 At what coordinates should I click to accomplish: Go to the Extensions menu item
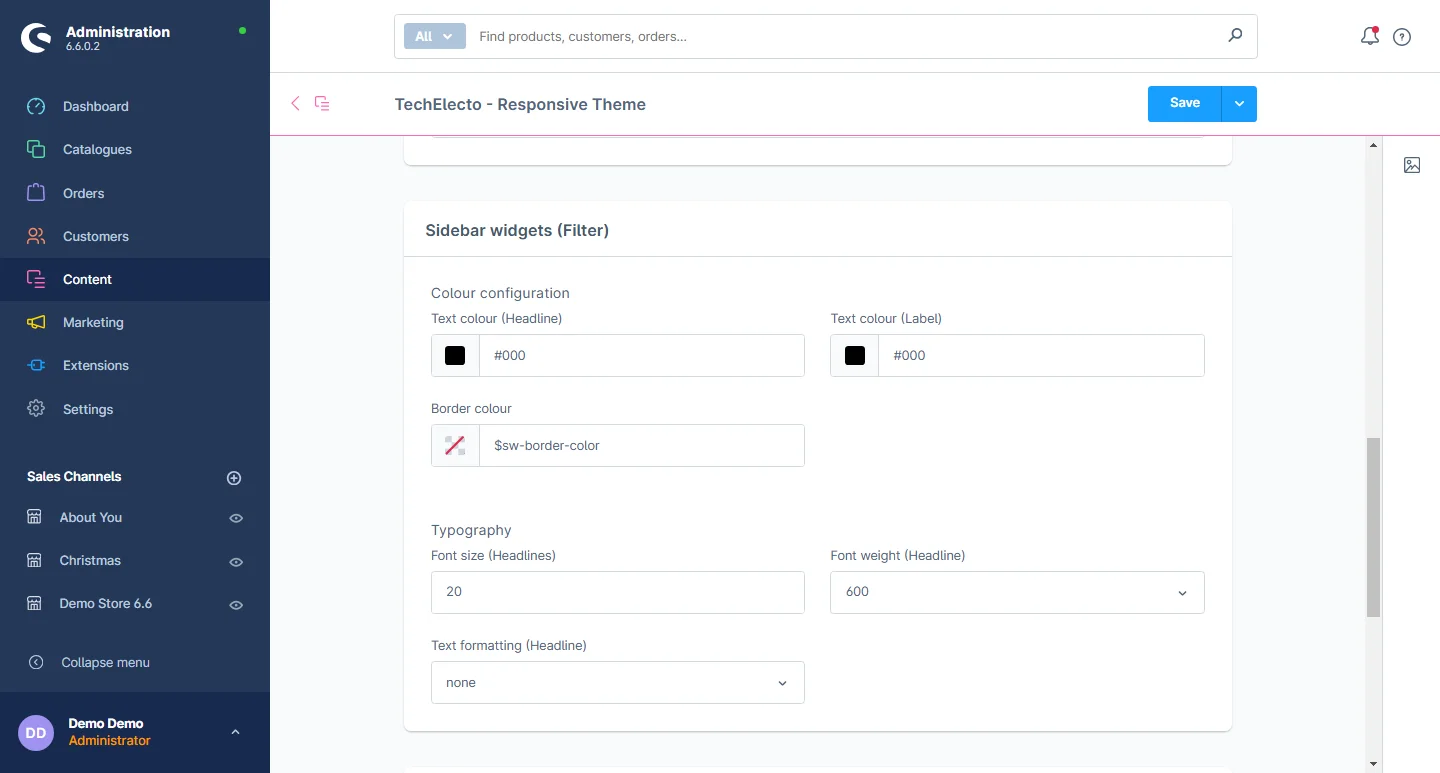(95, 365)
